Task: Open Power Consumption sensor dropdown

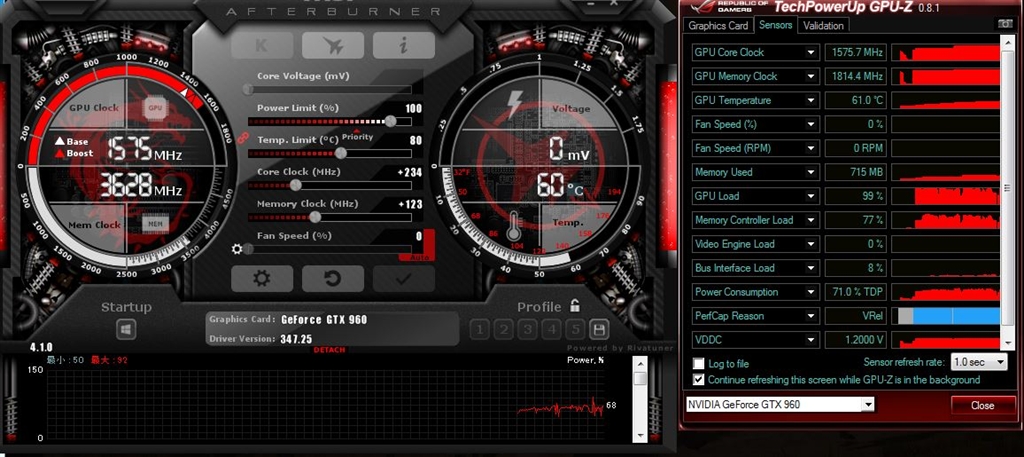Action: tap(811, 292)
